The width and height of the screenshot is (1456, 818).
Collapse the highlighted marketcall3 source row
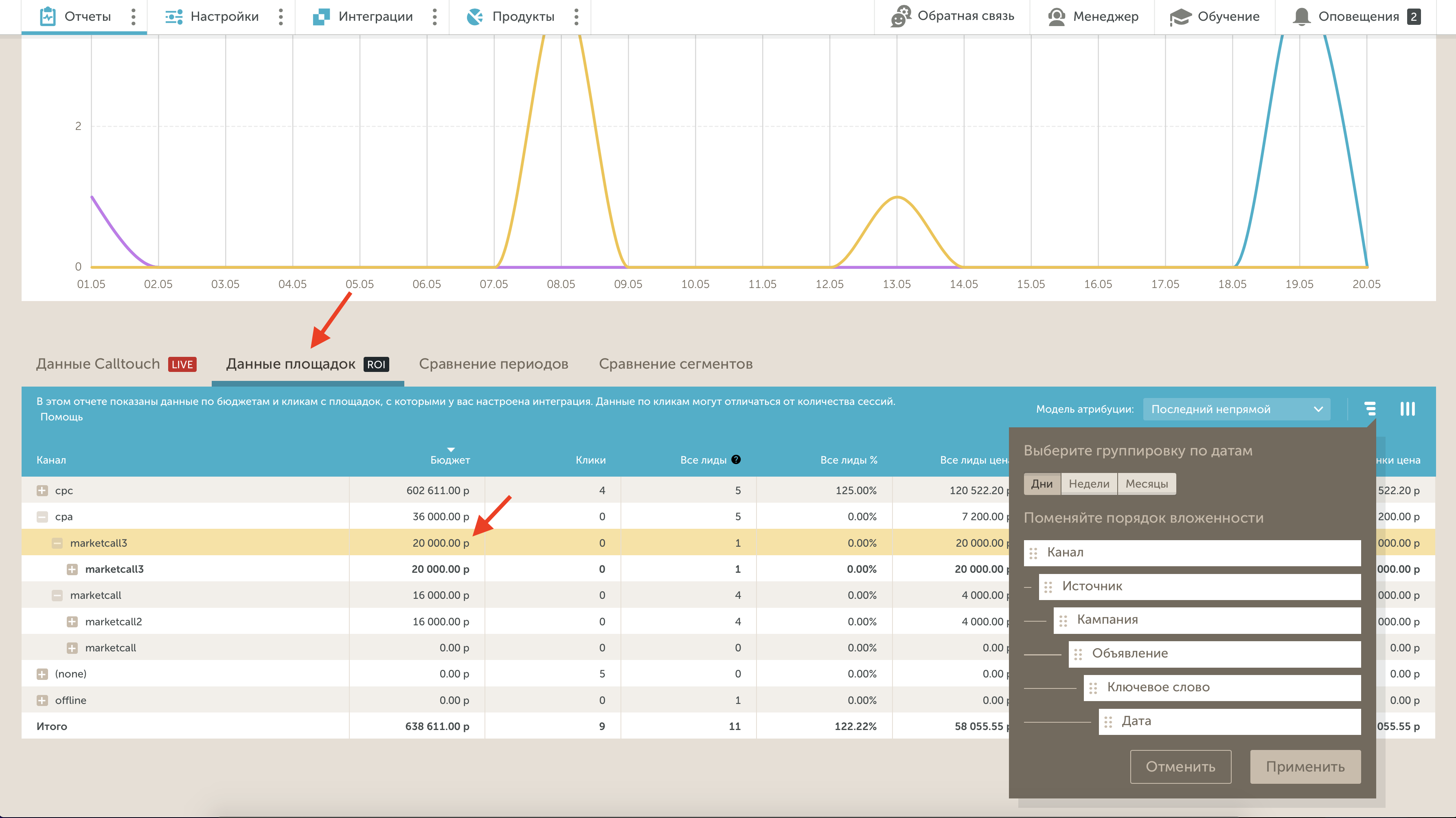click(57, 543)
